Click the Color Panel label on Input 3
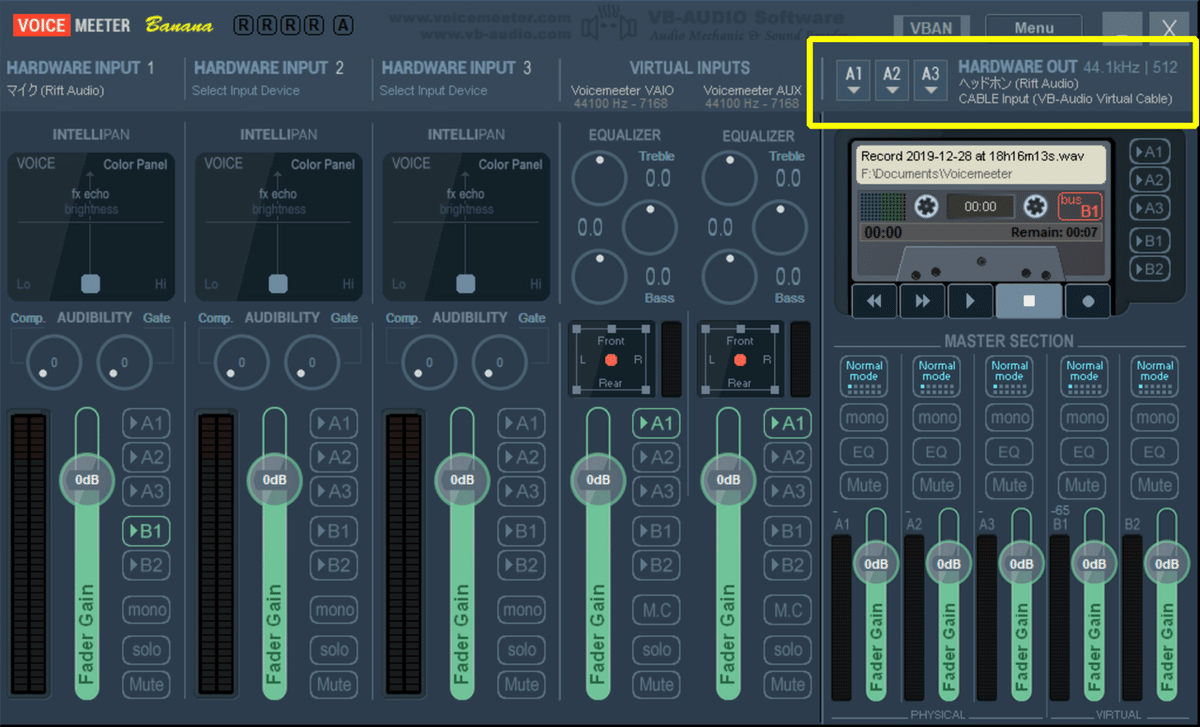 click(510, 164)
